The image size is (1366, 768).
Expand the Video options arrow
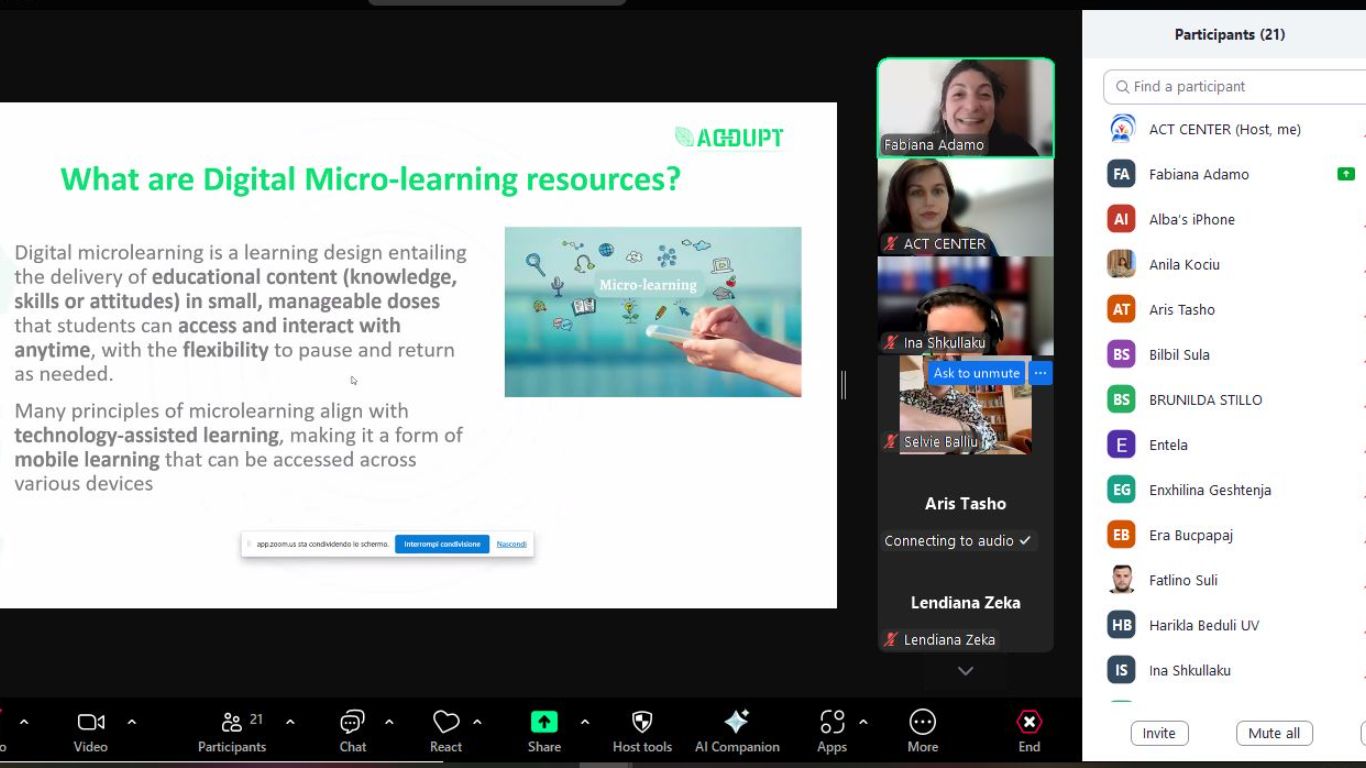pyautogui.click(x=132, y=722)
